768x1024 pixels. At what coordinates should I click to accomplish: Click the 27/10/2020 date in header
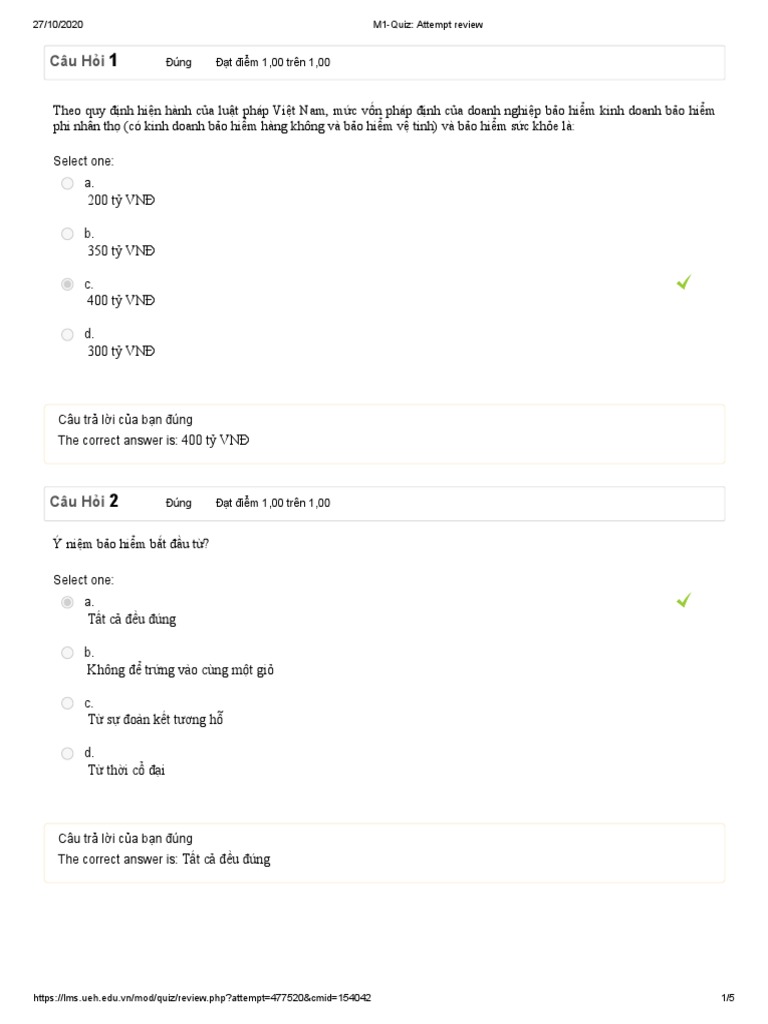[56, 25]
